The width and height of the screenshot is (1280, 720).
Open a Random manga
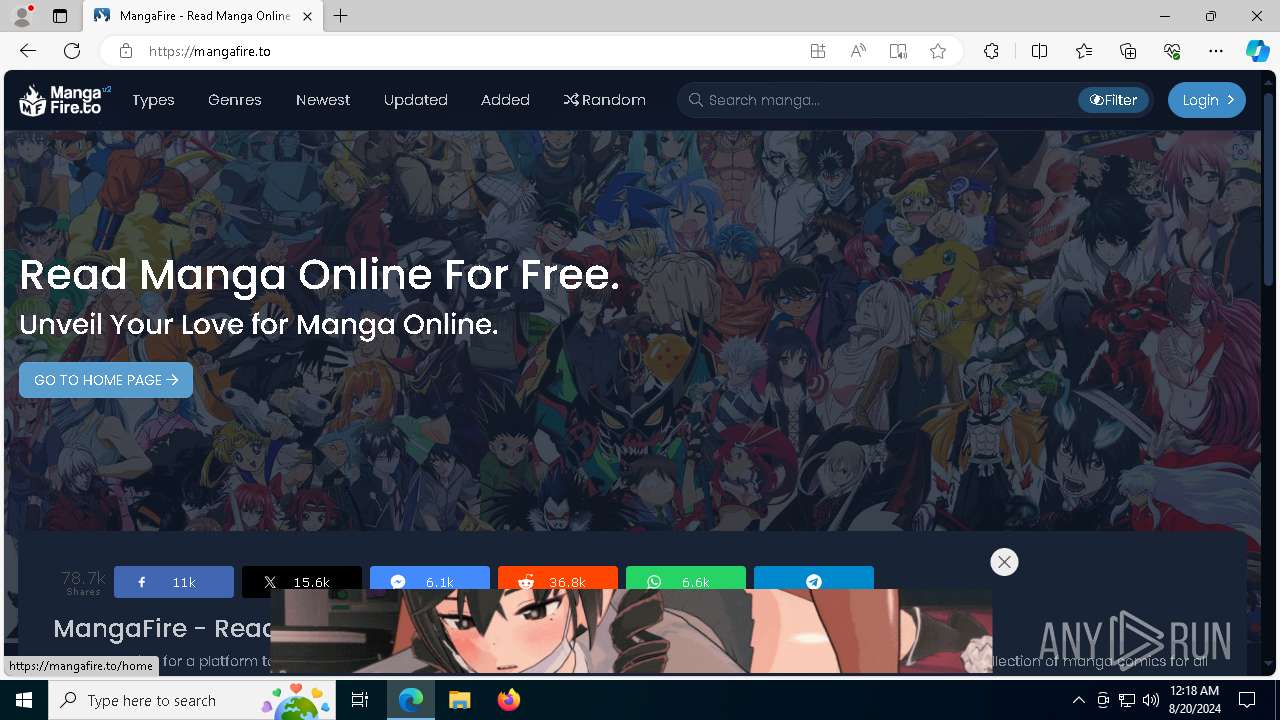pyautogui.click(x=604, y=100)
